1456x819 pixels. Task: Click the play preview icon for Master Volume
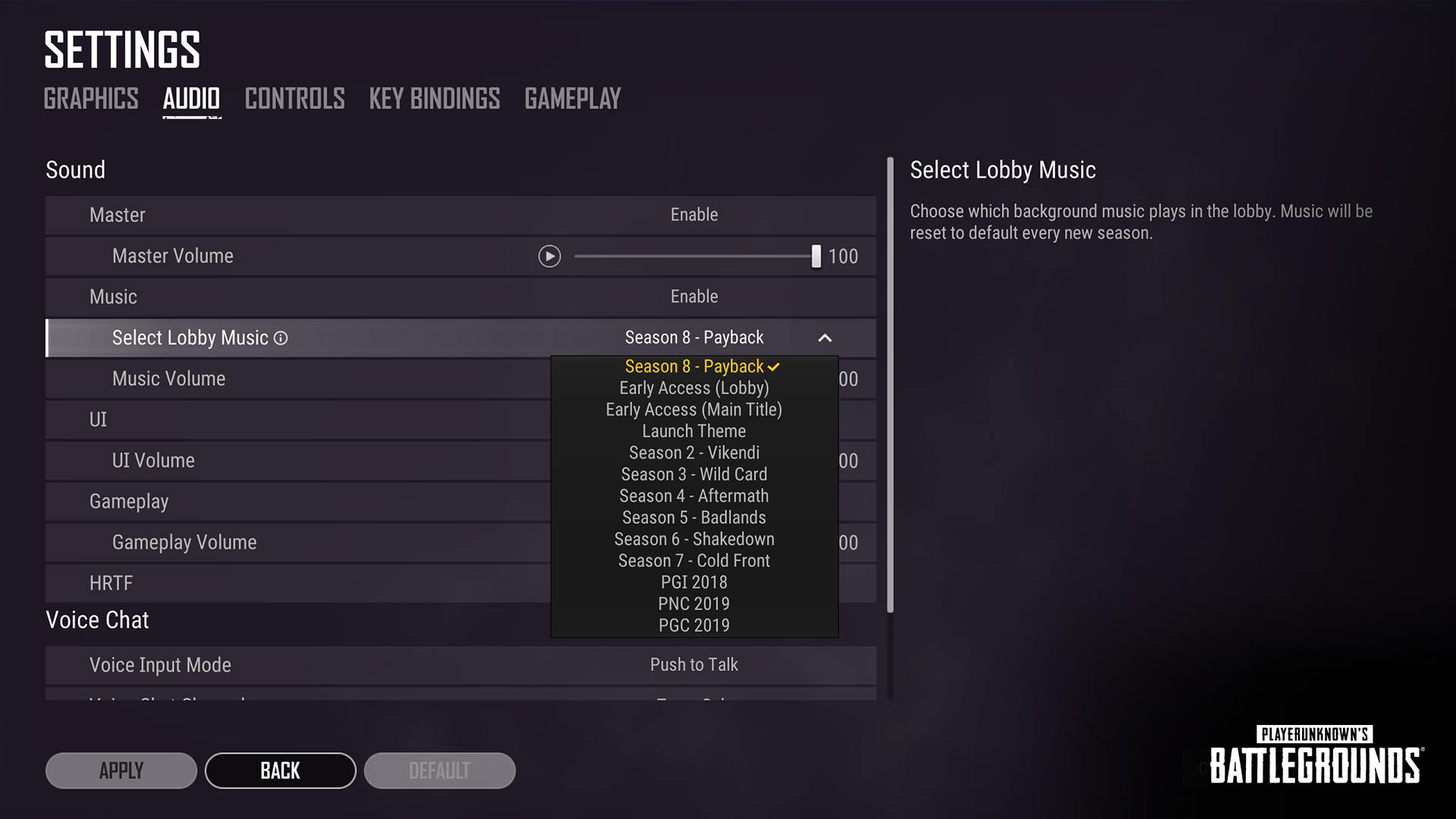pos(550,256)
